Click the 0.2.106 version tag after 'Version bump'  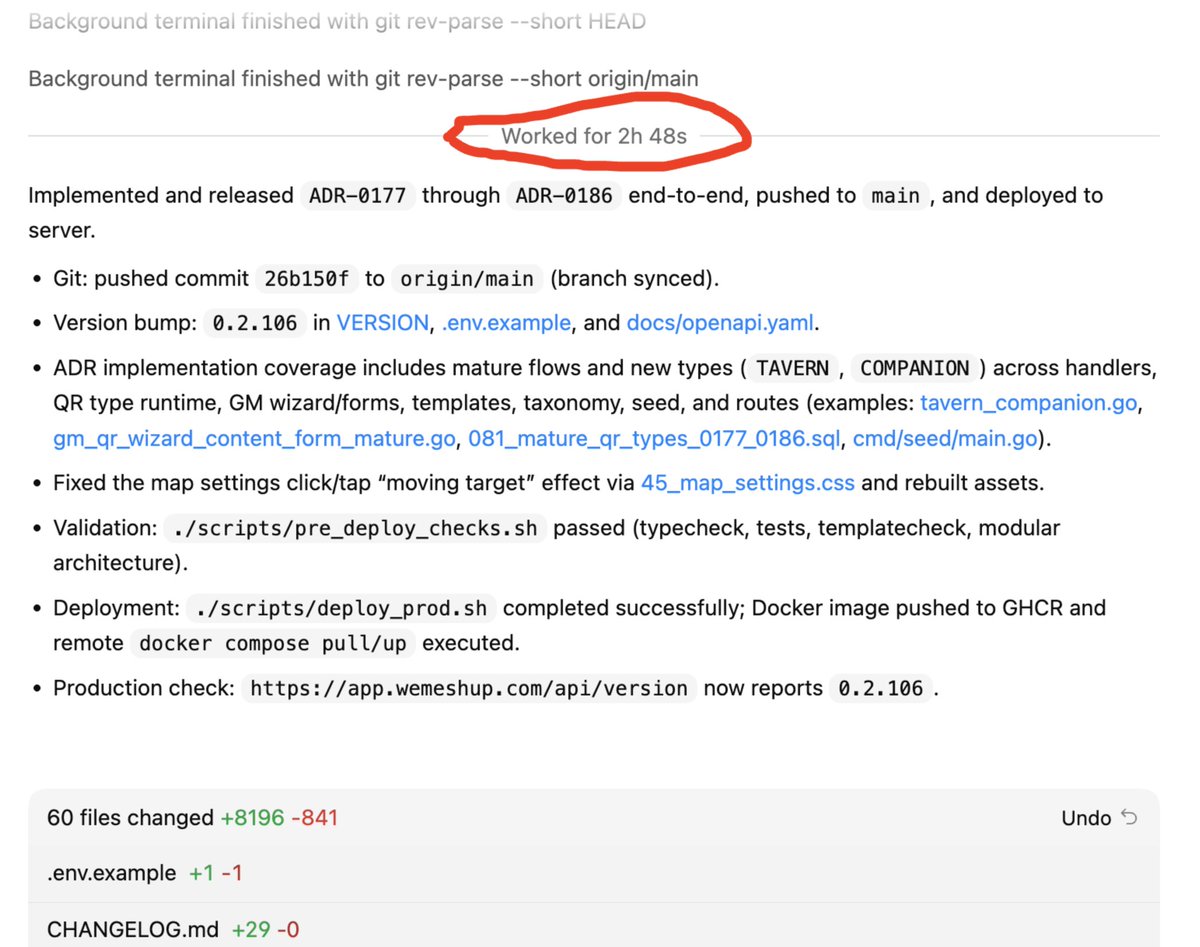[x=255, y=323]
